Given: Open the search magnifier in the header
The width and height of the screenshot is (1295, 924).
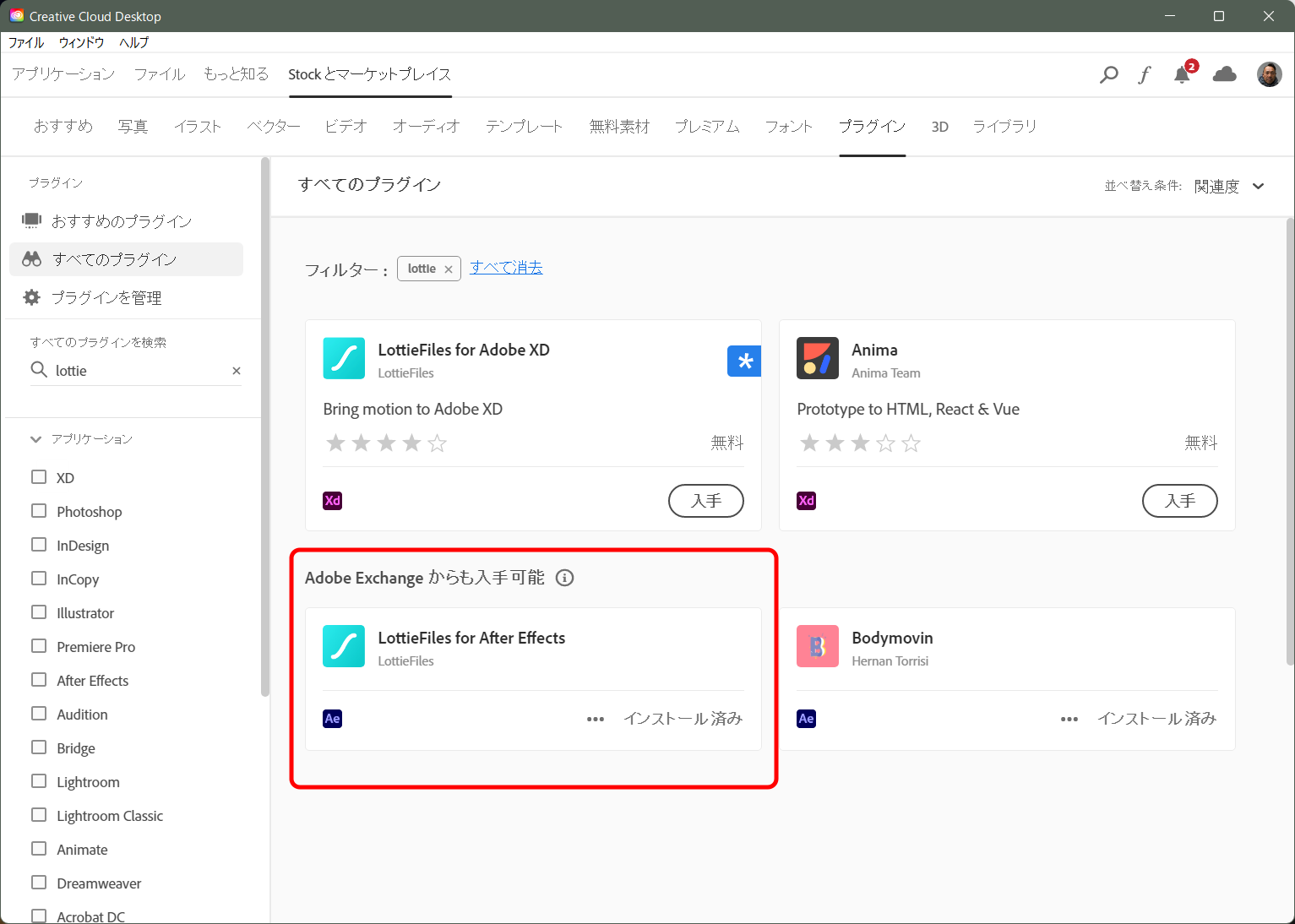Looking at the screenshot, I should (1108, 74).
